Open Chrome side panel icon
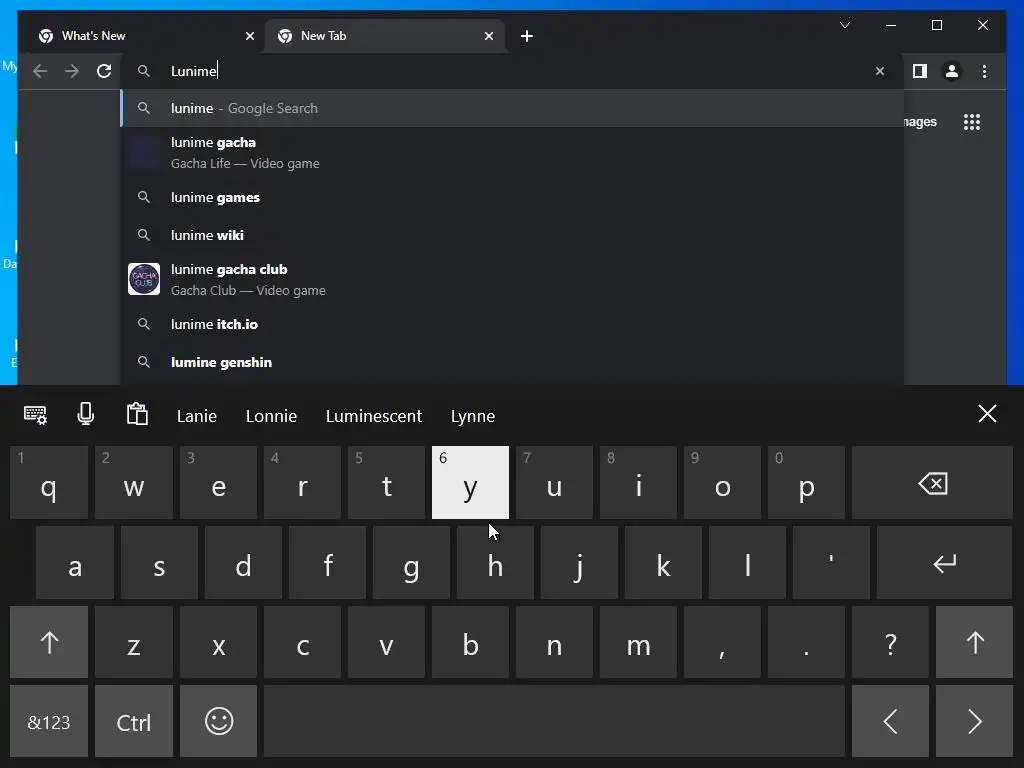 coord(920,71)
